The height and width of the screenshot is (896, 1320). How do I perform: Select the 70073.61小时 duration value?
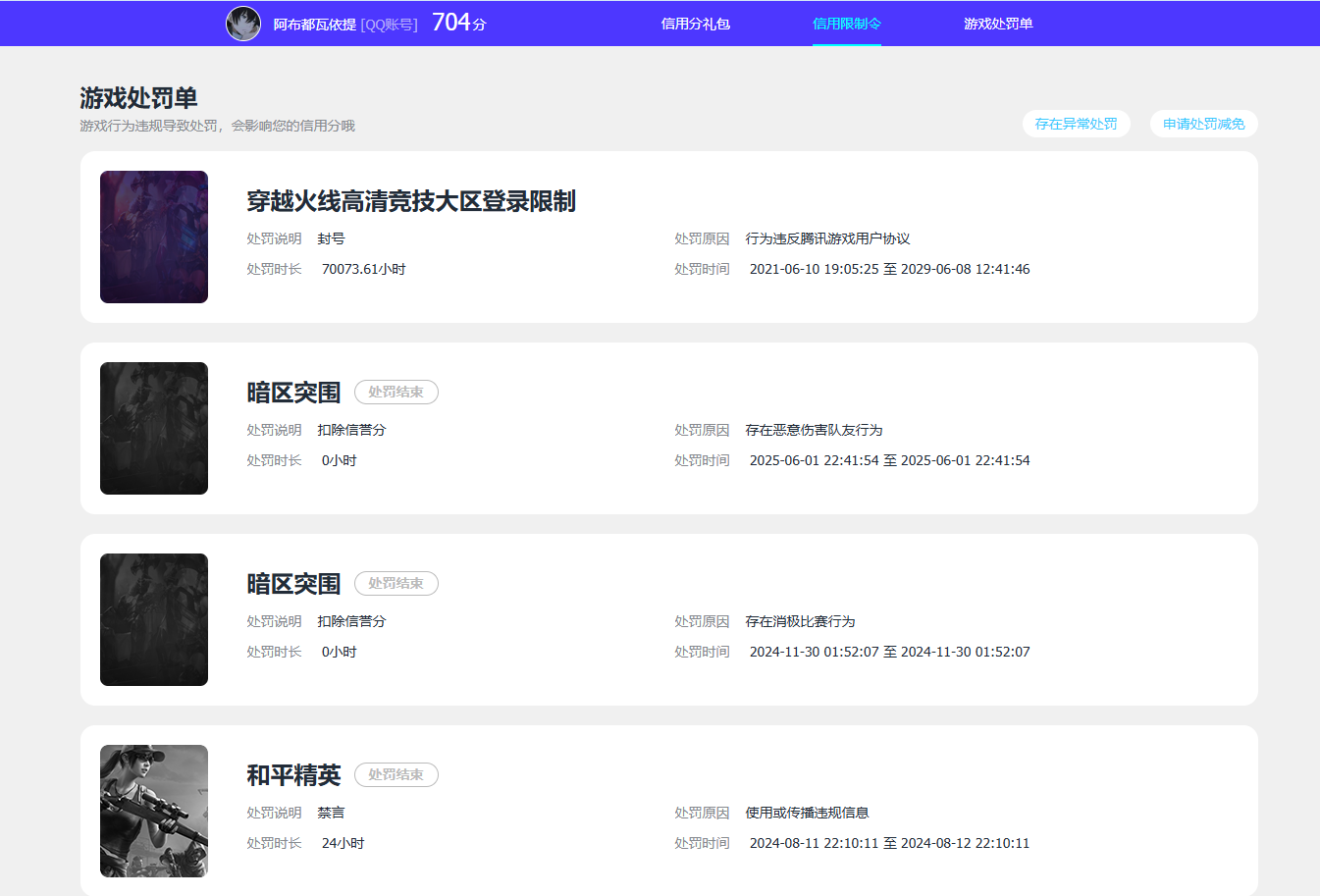click(x=364, y=269)
